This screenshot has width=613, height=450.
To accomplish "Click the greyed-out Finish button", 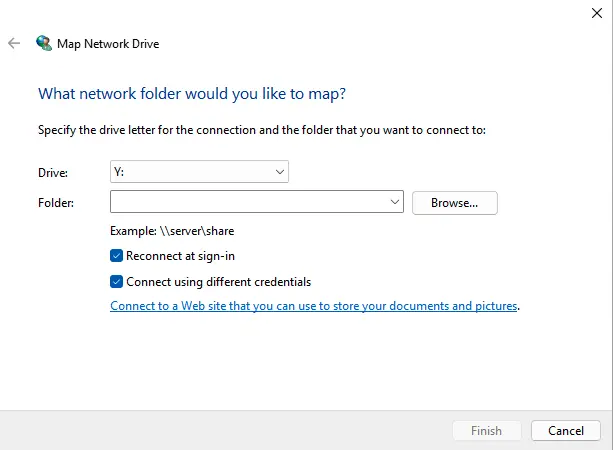I will [x=486, y=431].
